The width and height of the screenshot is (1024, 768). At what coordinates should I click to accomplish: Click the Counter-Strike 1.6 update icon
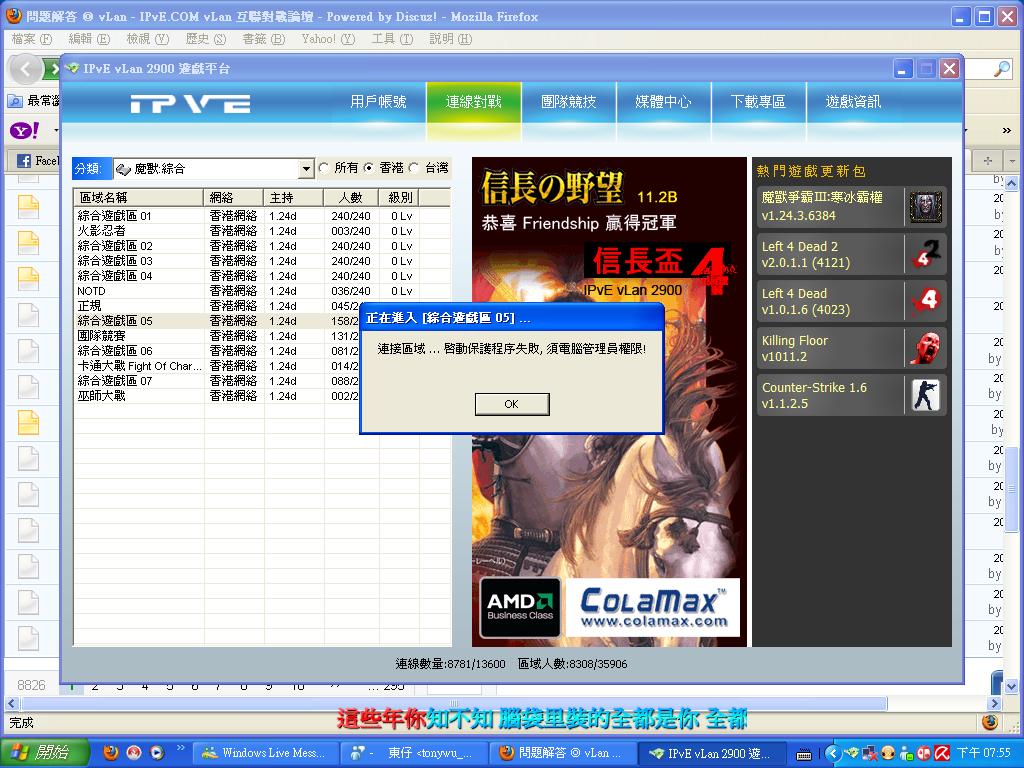pyautogui.click(x=925, y=395)
